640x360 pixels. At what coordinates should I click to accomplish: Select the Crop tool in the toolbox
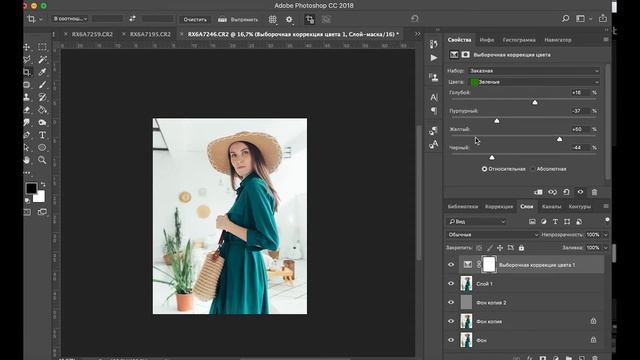pyautogui.click(x=27, y=72)
